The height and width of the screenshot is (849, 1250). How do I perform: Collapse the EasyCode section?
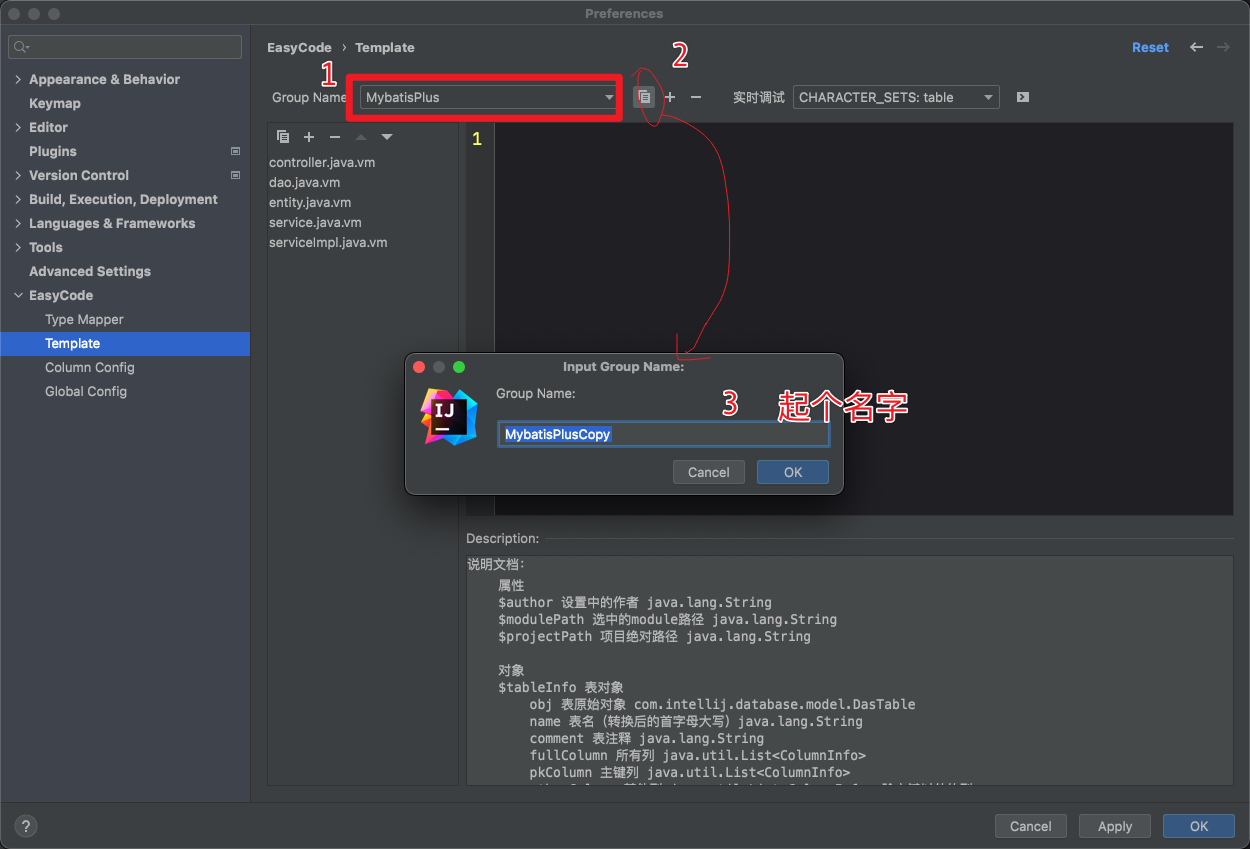[x=18, y=295]
